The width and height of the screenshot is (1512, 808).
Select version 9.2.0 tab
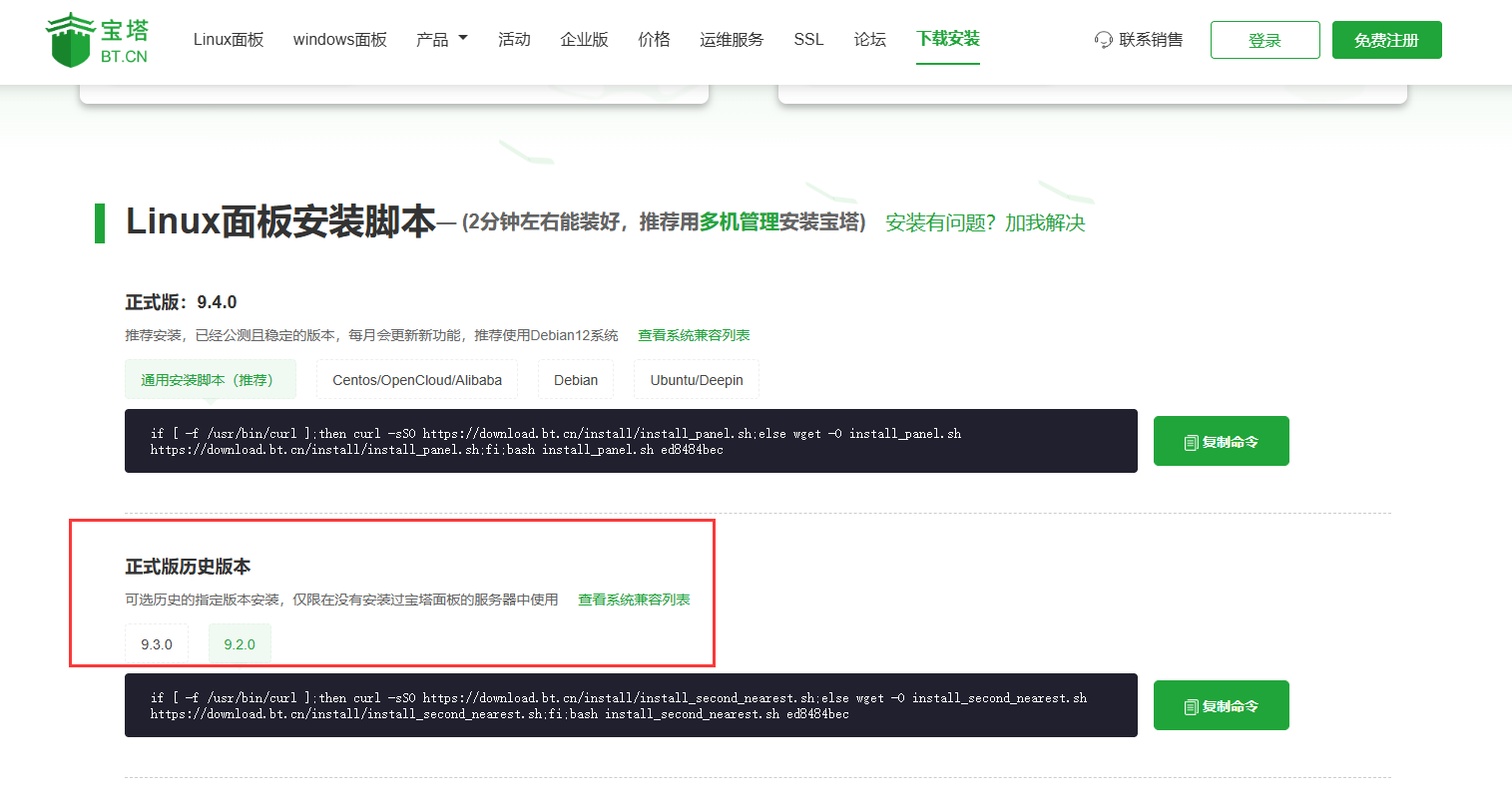tap(240, 644)
